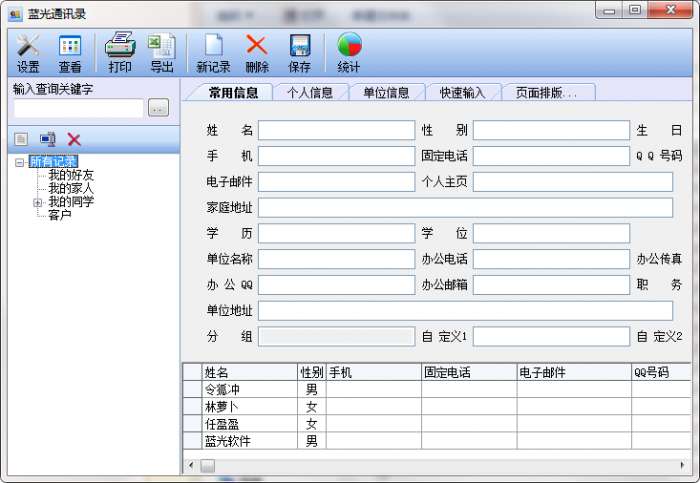Click row header cell beside 令狐冲
The height and width of the screenshot is (483, 700).
192,390
